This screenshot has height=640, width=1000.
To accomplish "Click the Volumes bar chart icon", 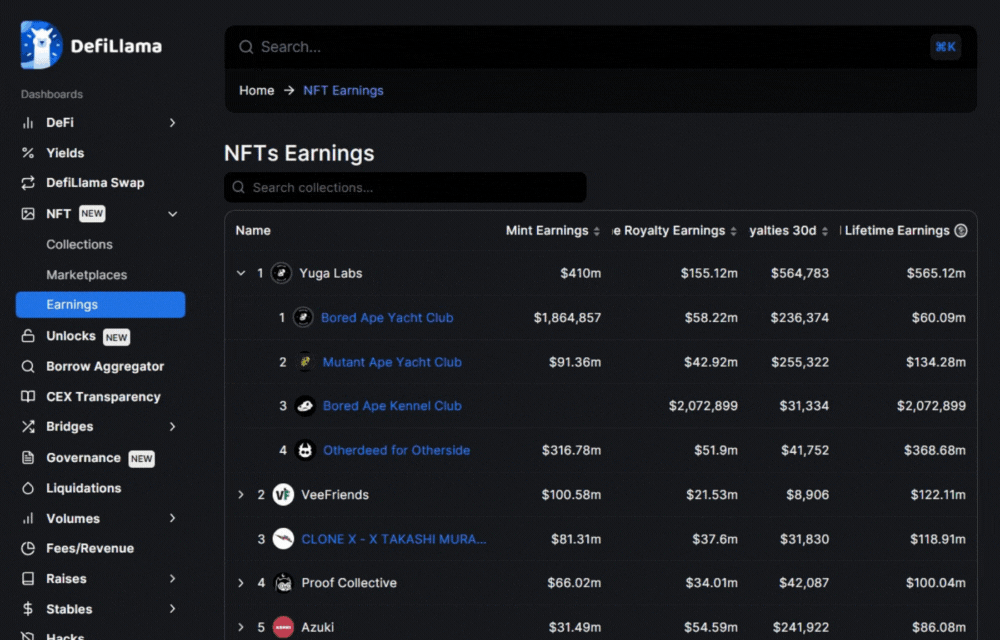I will click(28, 518).
